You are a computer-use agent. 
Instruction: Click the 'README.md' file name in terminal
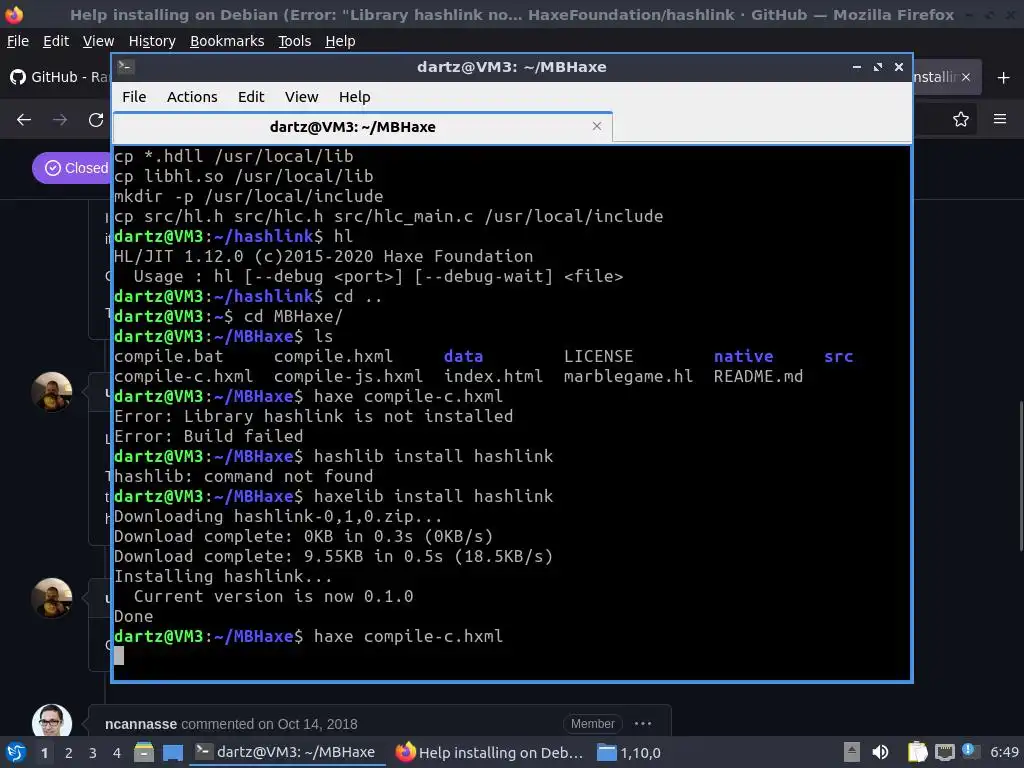pyautogui.click(x=758, y=376)
